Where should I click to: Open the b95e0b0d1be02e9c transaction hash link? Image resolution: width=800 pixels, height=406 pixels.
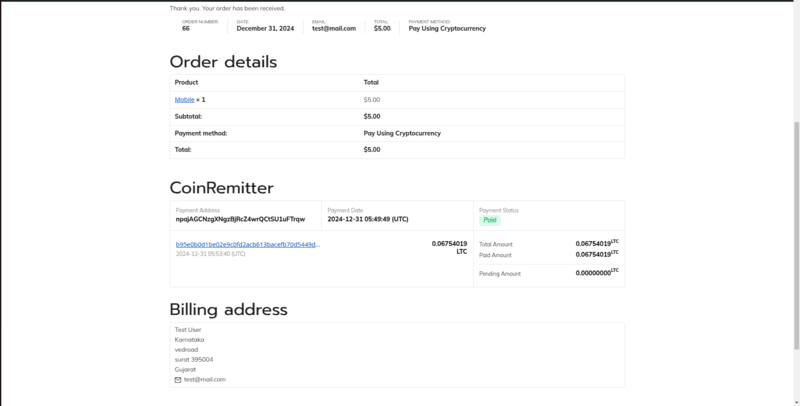(248, 244)
